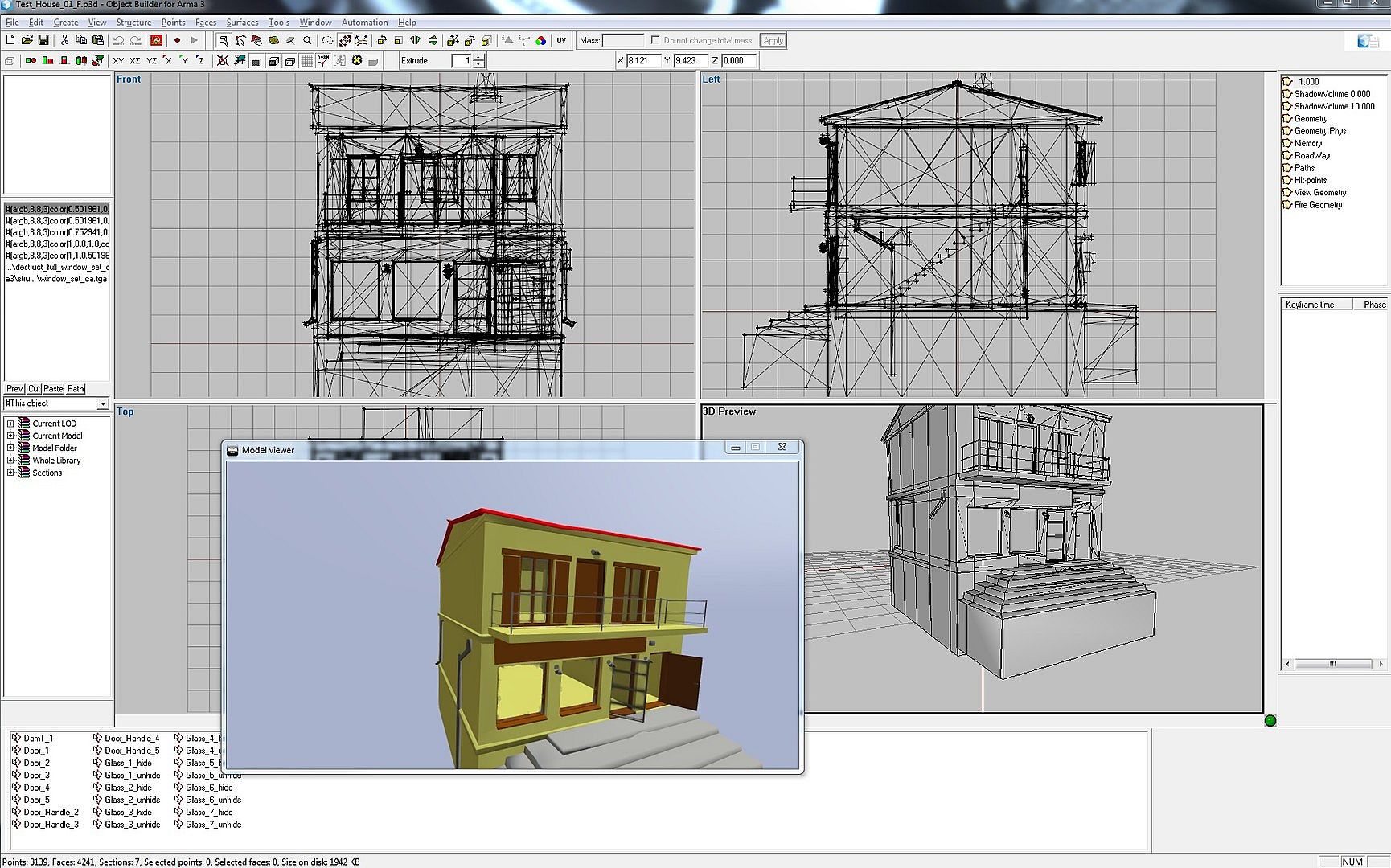
Task: Click the XY plane constraint icon
Action: [x=118, y=61]
